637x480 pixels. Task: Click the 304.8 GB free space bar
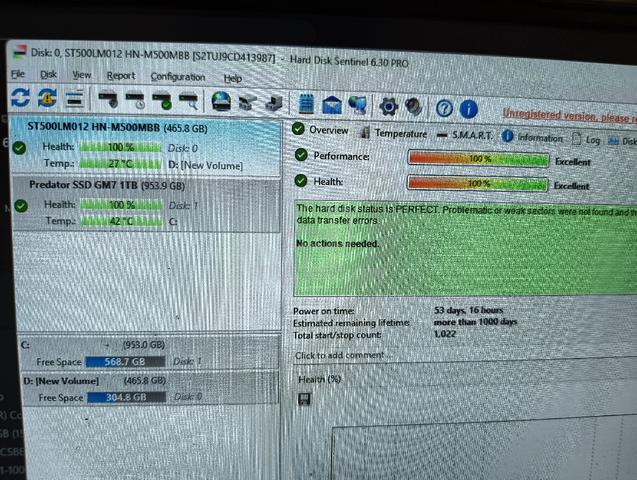[x=126, y=397]
